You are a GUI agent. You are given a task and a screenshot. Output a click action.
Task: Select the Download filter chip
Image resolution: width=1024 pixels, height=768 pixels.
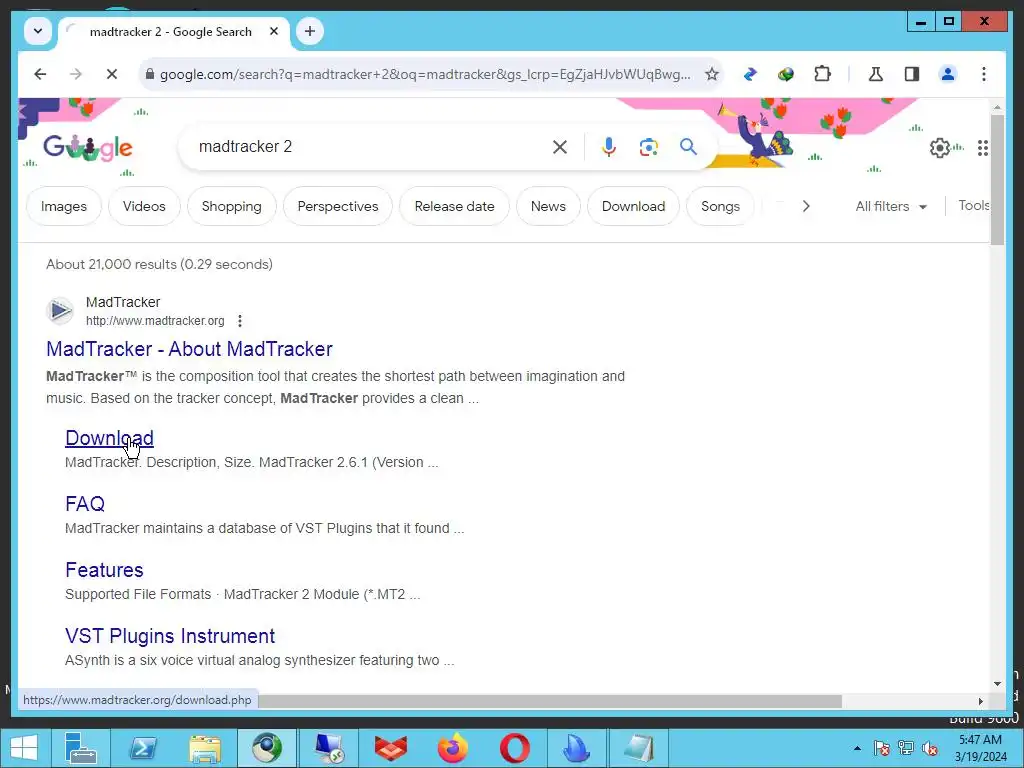[633, 206]
